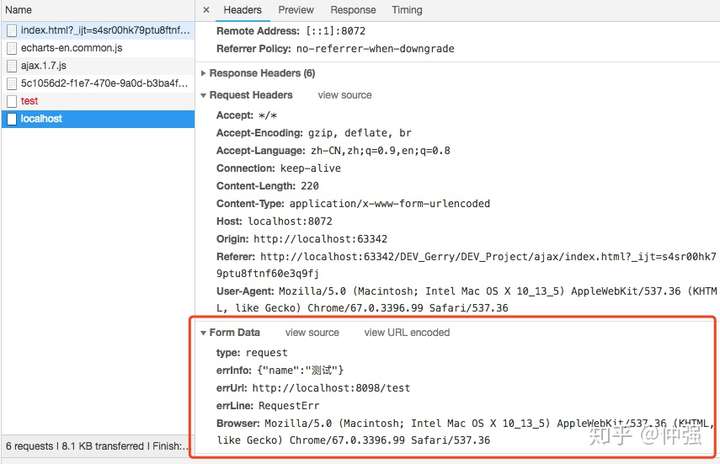
Task: Collapse the Form Data section
Action: click(x=203, y=333)
